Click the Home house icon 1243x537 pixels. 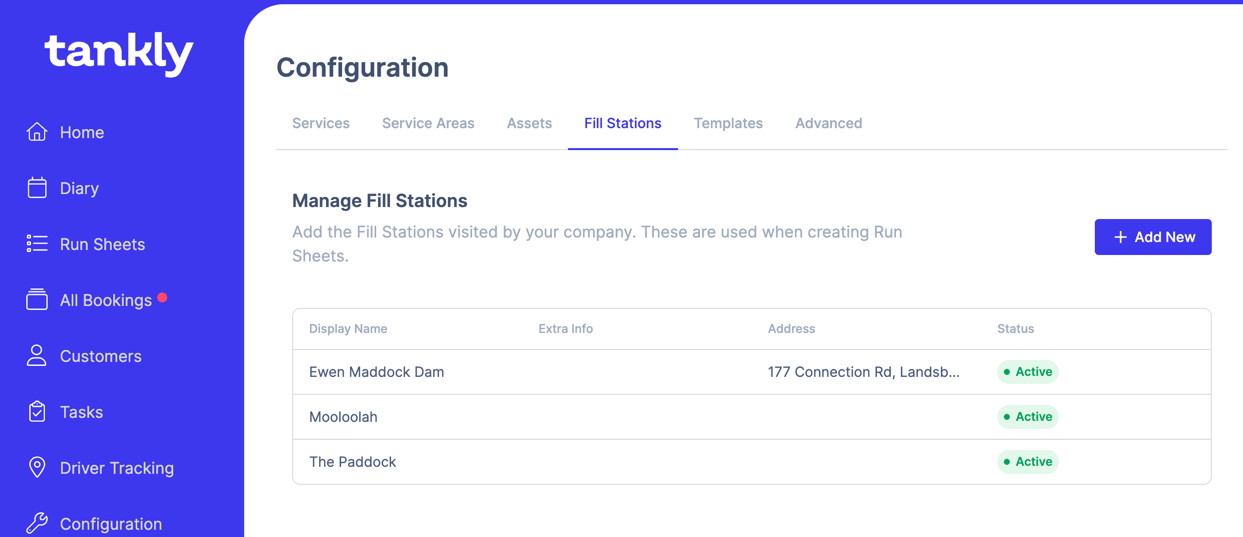click(x=37, y=132)
